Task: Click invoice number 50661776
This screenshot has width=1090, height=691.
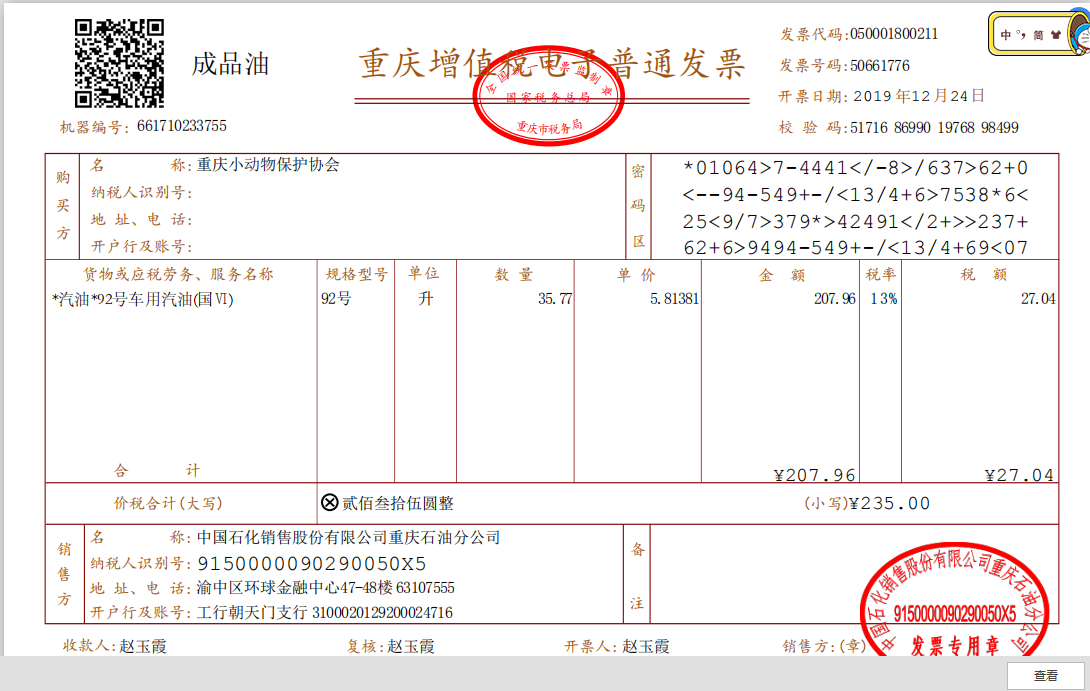Action: coord(879,66)
